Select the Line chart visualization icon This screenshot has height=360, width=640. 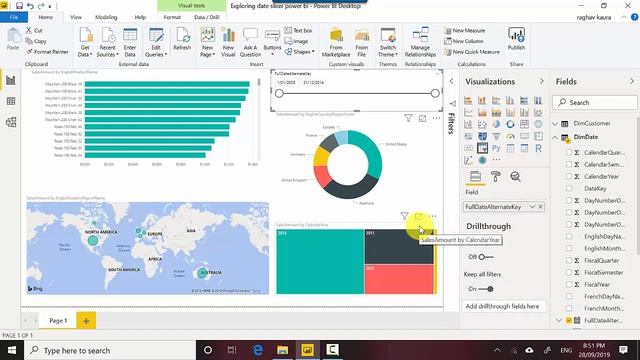pyautogui.click(x=468, y=112)
